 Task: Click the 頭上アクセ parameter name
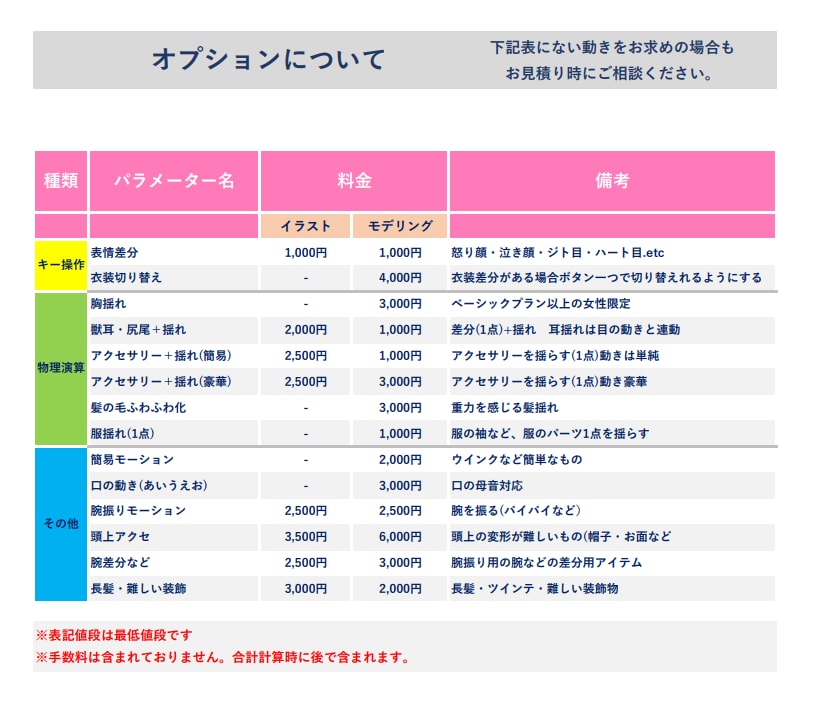click(x=121, y=536)
